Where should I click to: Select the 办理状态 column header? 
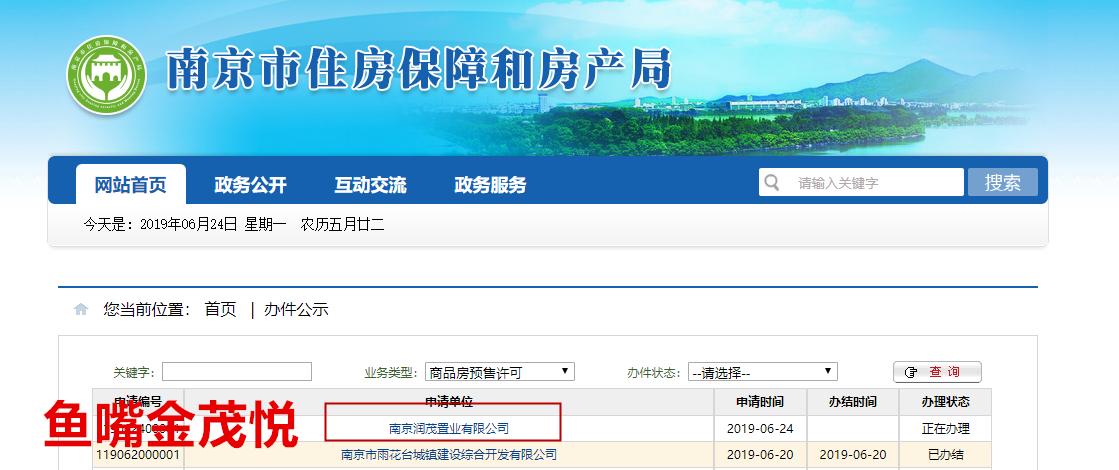(x=946, y=402)
